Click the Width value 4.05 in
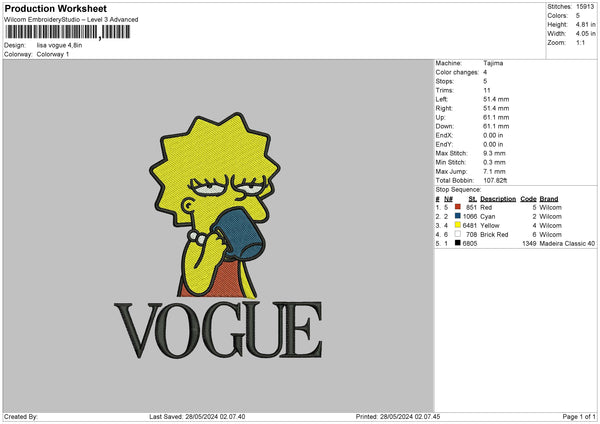Screen dimensions: 600x424 pyautogui.click(x=585, y=34)
